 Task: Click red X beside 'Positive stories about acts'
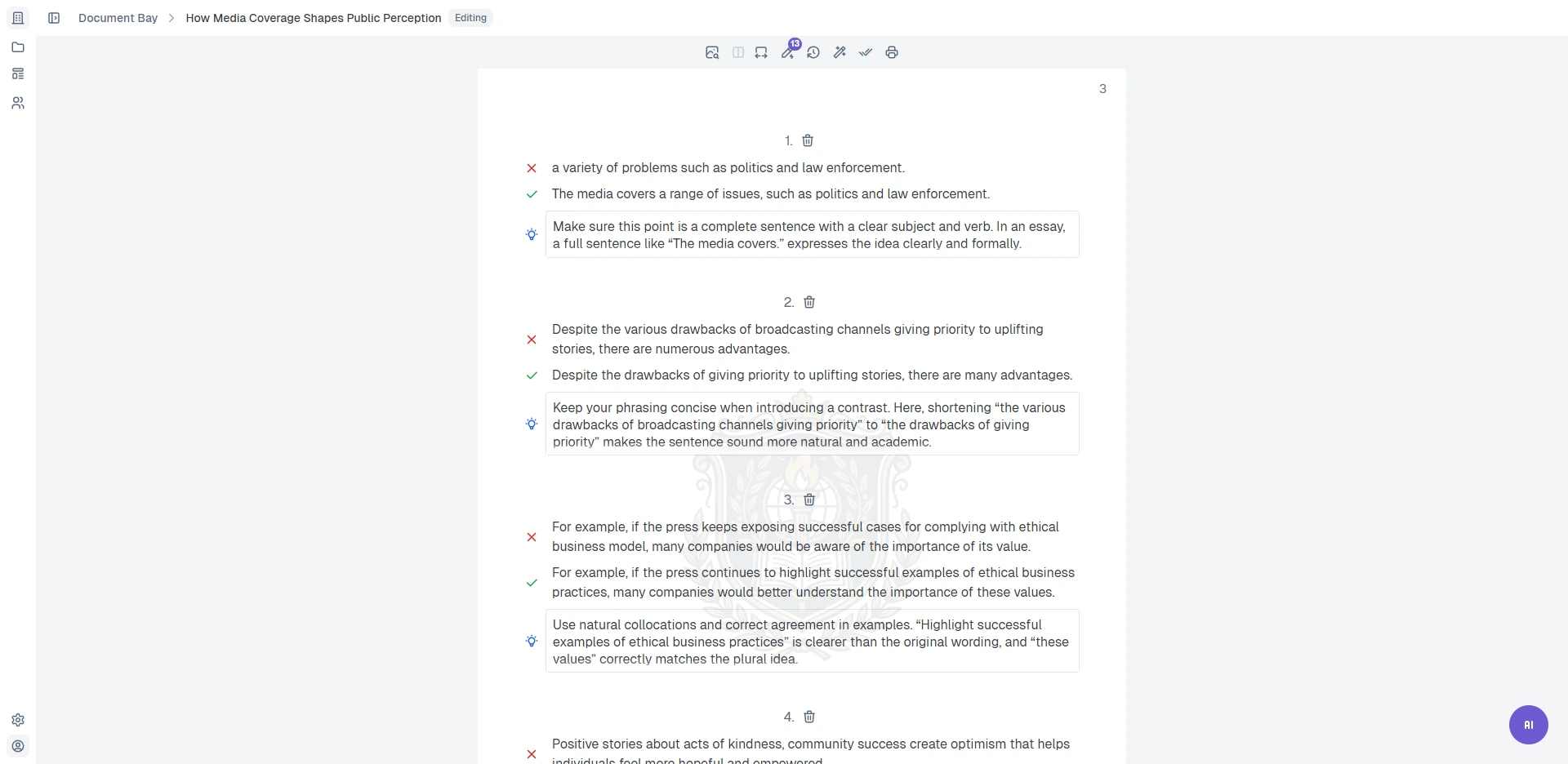pyautogui.click(x=532, y=754)
